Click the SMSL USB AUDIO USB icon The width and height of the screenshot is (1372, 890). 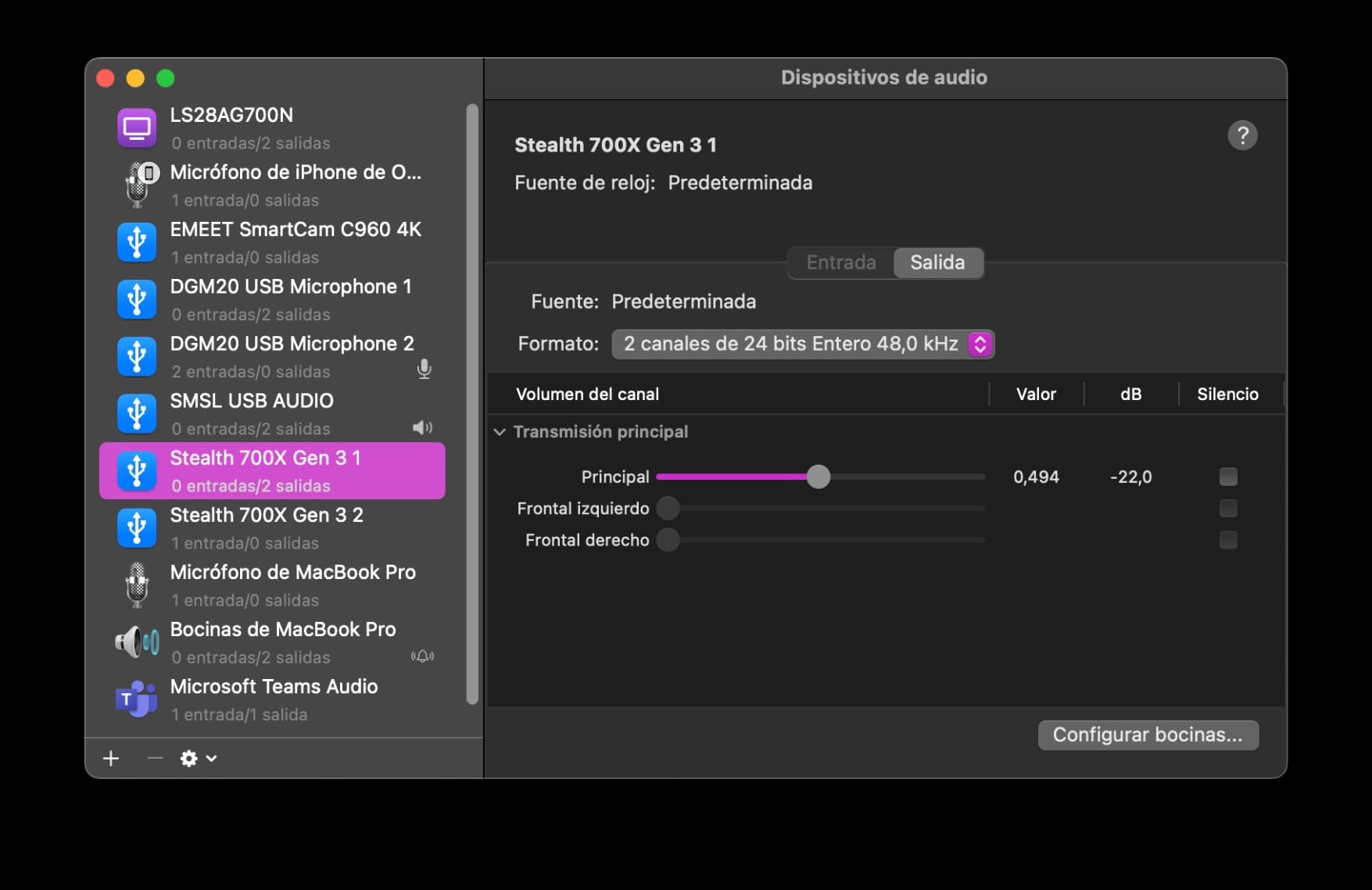pyautogui.click(x=137, y=413)
